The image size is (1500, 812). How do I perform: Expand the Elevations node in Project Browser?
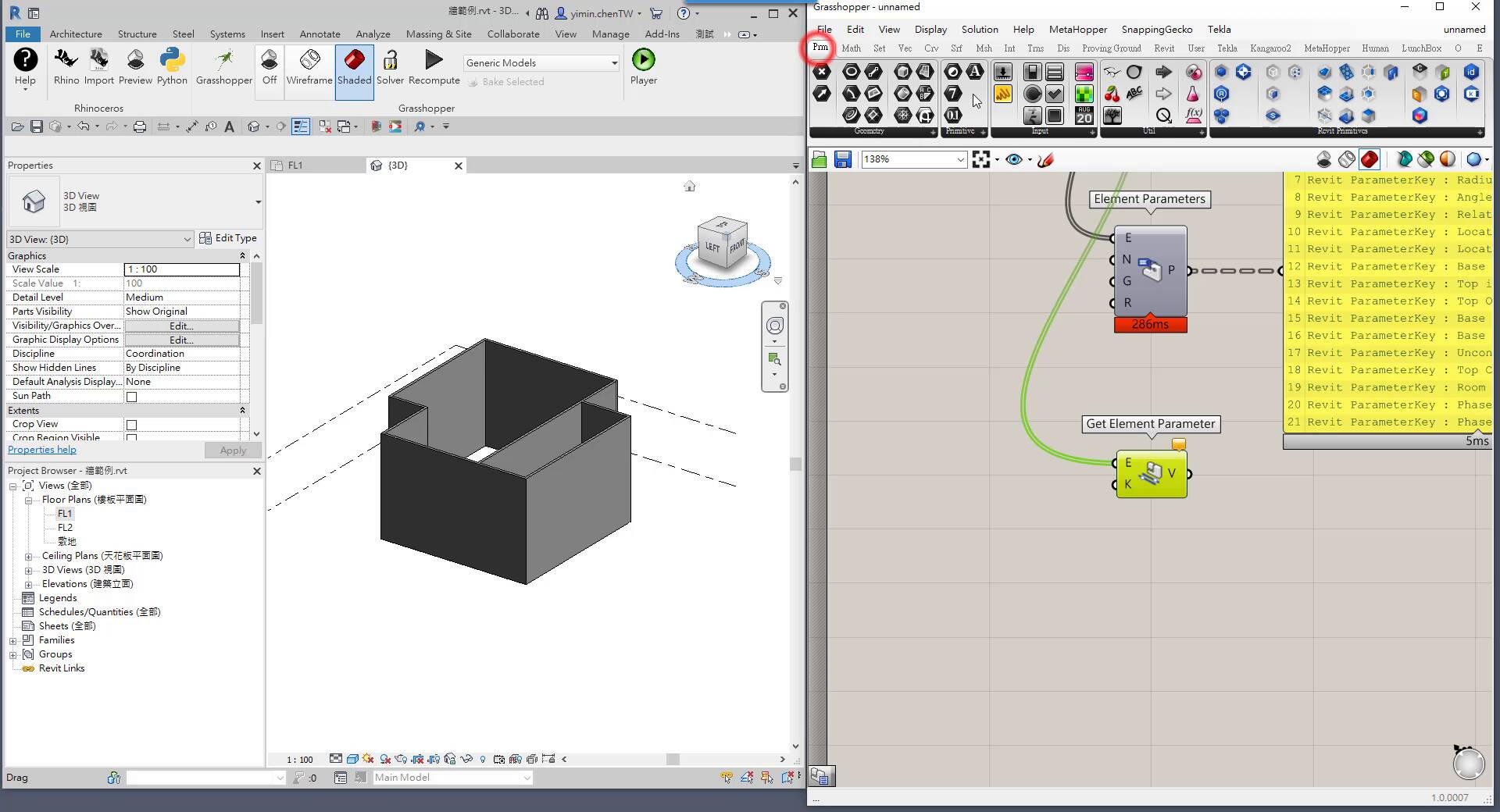coord(29,585)
